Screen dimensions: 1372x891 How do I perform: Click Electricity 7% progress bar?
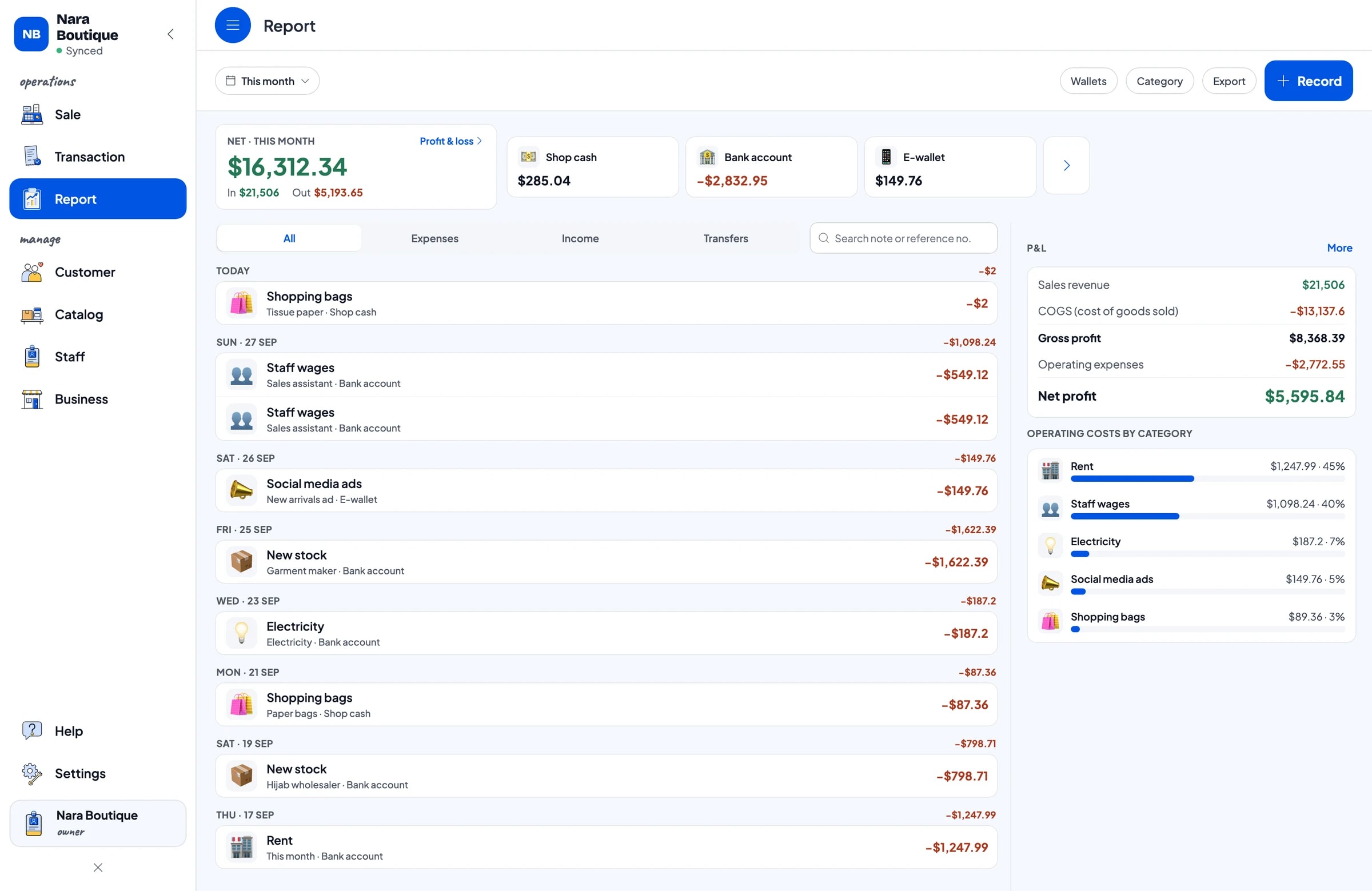(1207, 554)
